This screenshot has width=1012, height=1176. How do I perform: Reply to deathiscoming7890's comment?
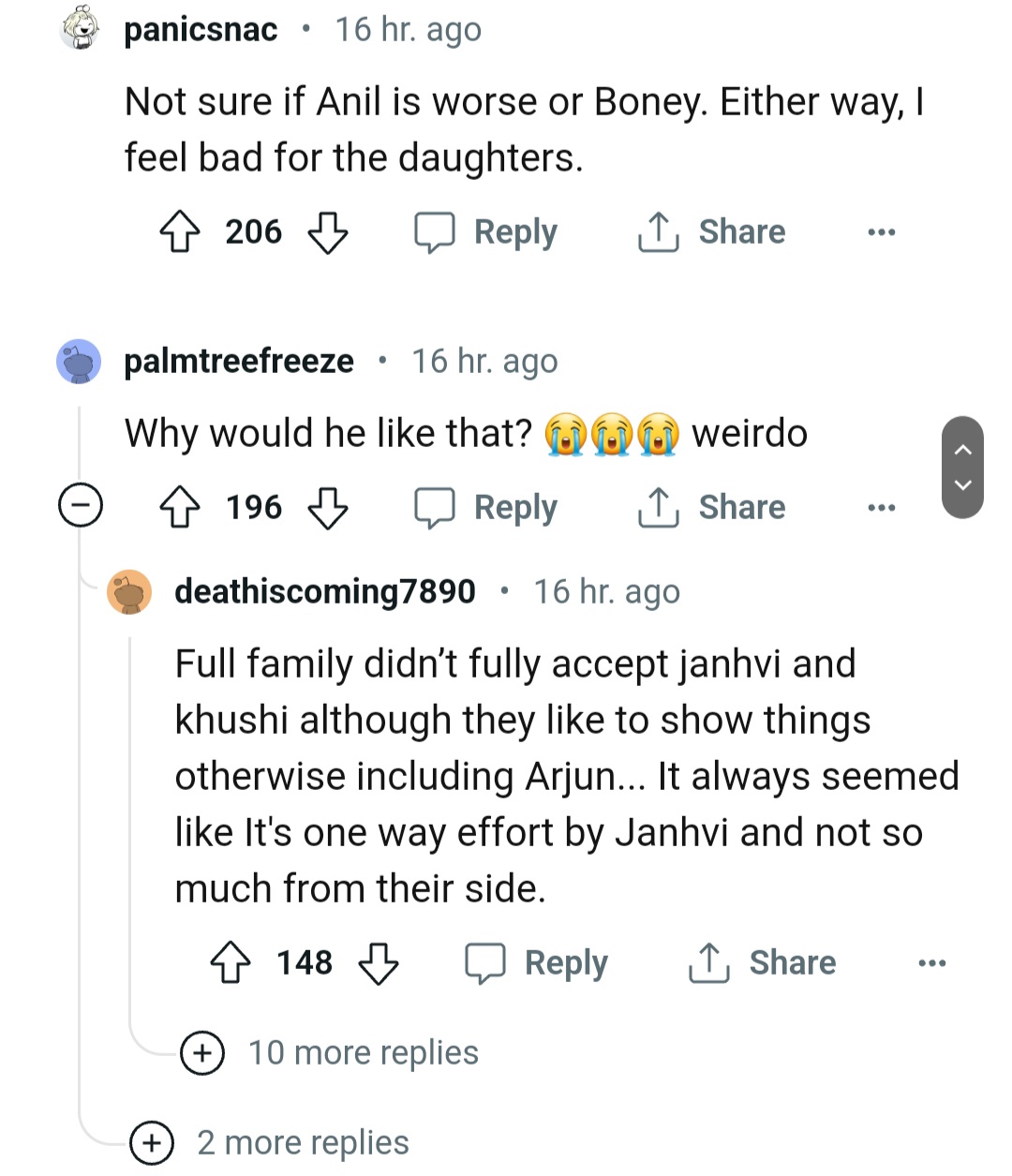click(538, 962)
